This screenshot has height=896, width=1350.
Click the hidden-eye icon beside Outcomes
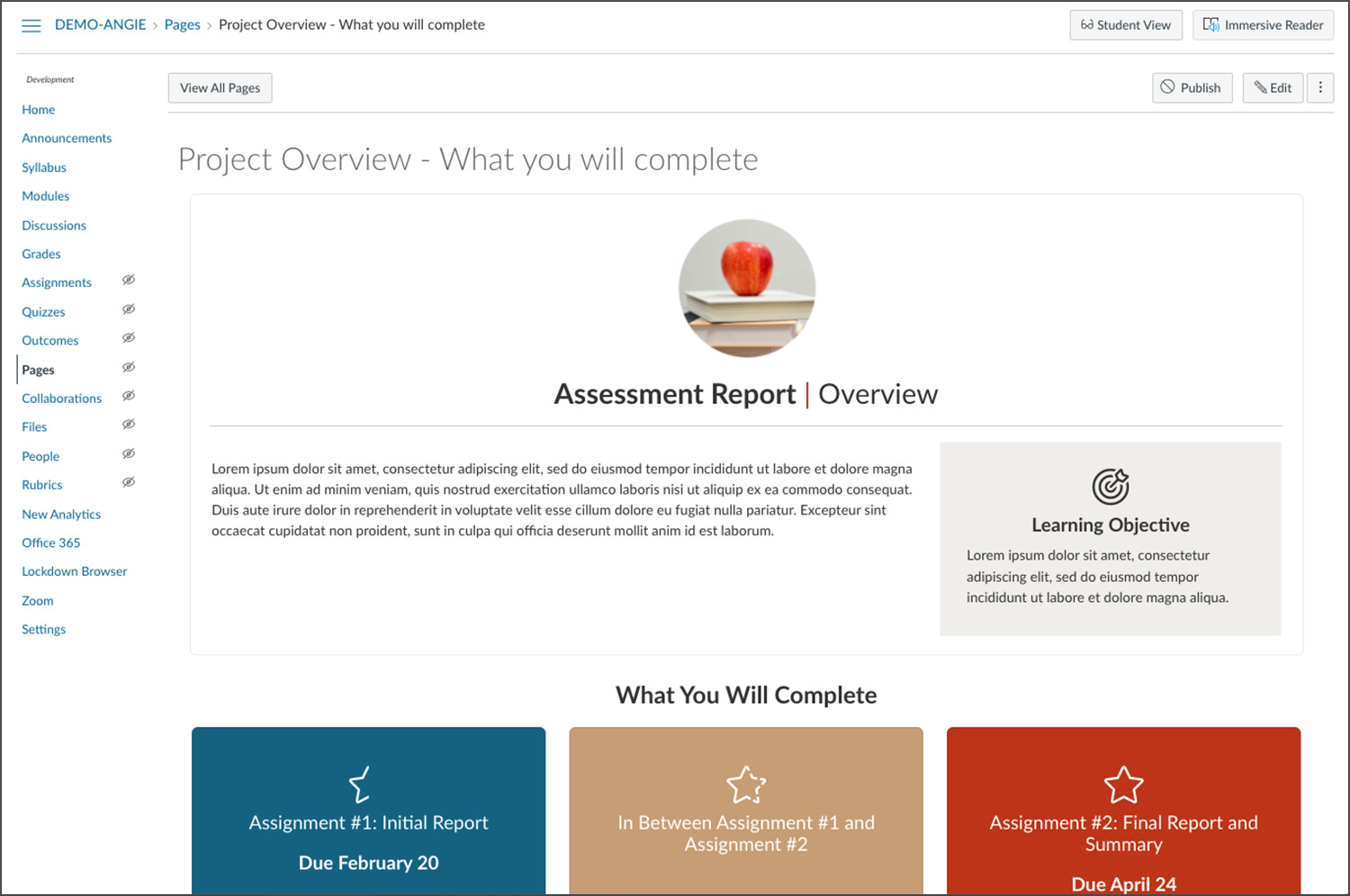(129, 338)
